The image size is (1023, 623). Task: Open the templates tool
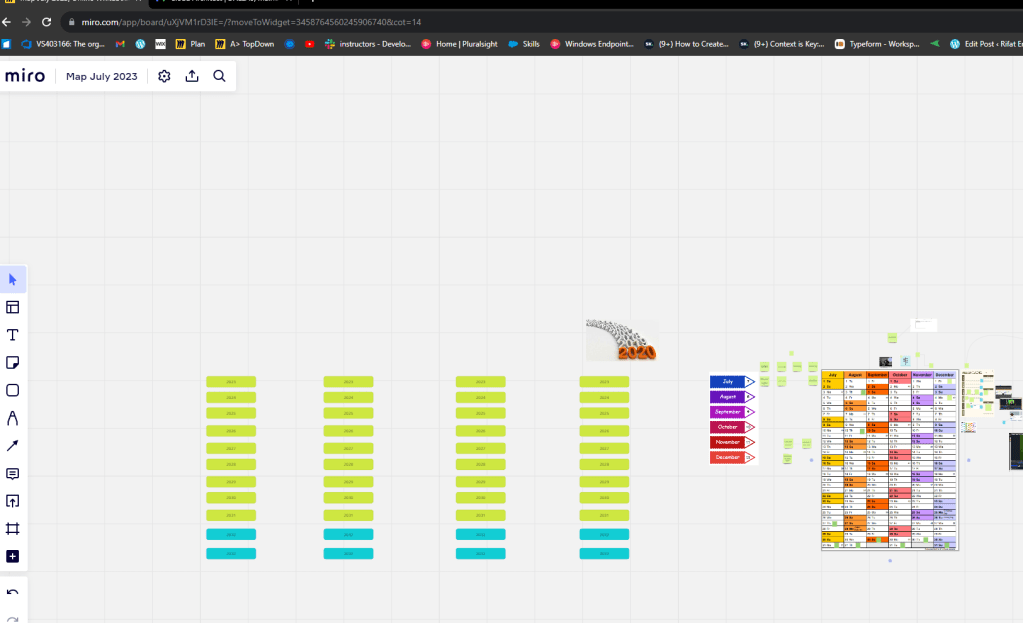[x=12, y=307]
